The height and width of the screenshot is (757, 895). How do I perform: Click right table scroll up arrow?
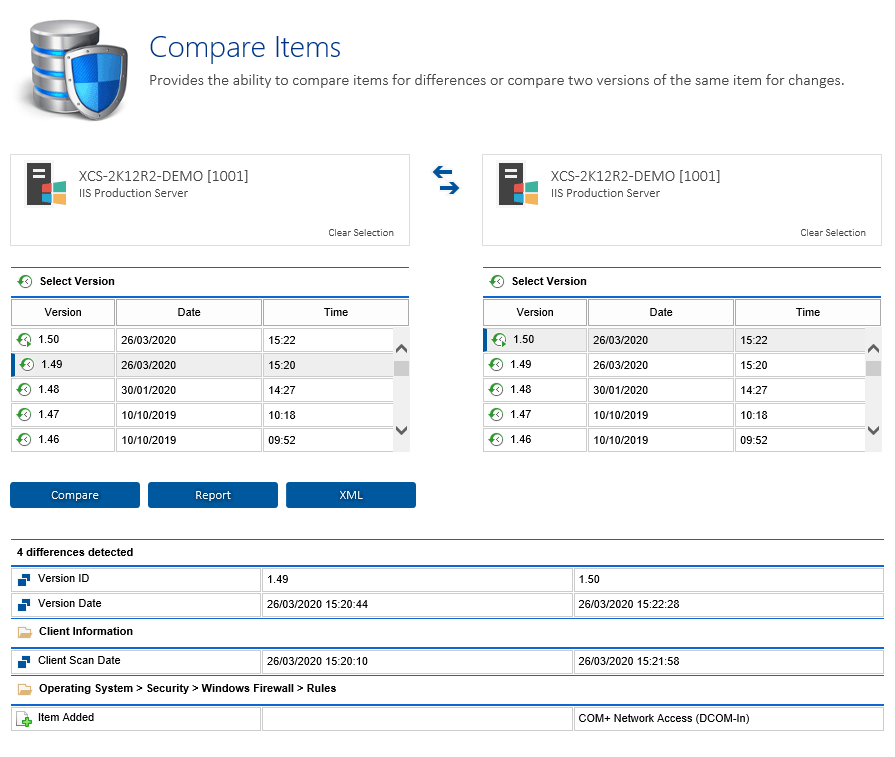(873, 348)
